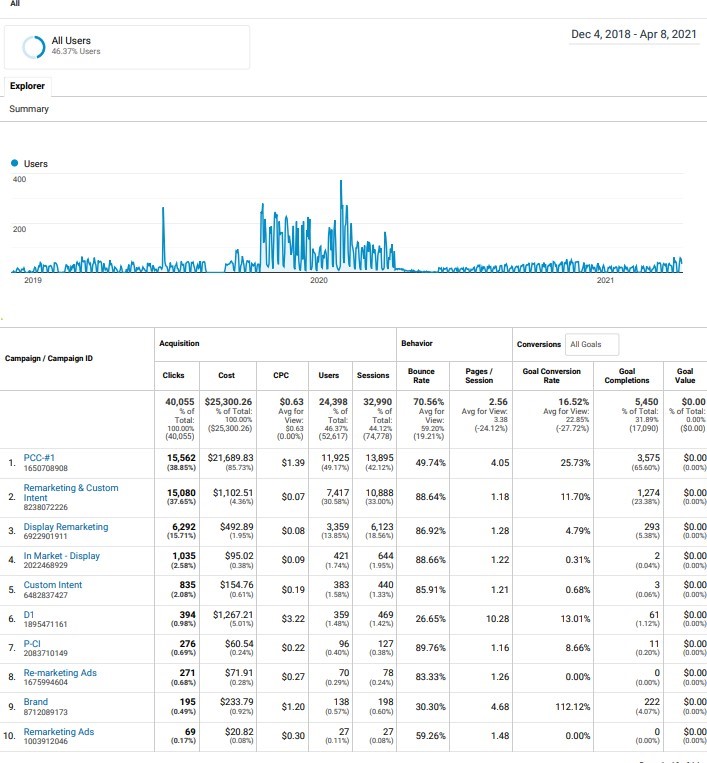Screen dimensions: 707x763
Task: Click Display Remarketing bounce rate 86.92%
Action: click(x=430, y=530)
